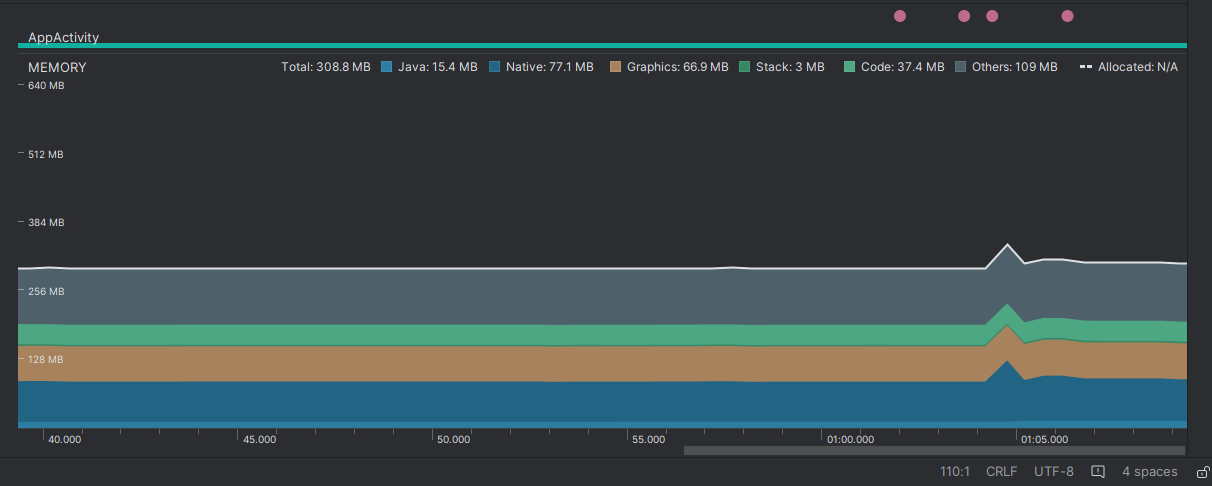
Task: Click the Others legend color square
Action: 961,67
